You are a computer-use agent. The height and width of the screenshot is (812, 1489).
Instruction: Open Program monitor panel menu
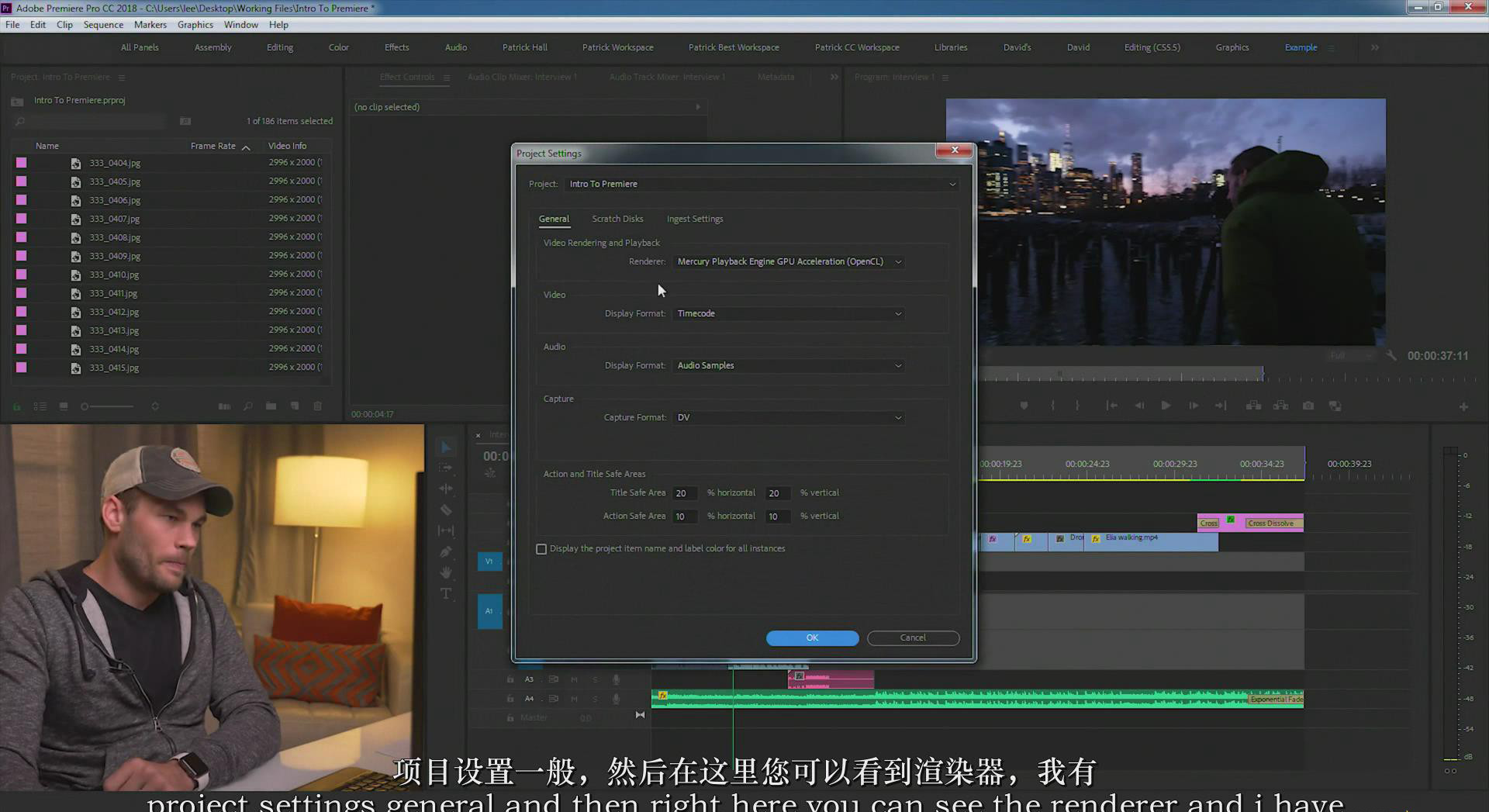(945, 78)
